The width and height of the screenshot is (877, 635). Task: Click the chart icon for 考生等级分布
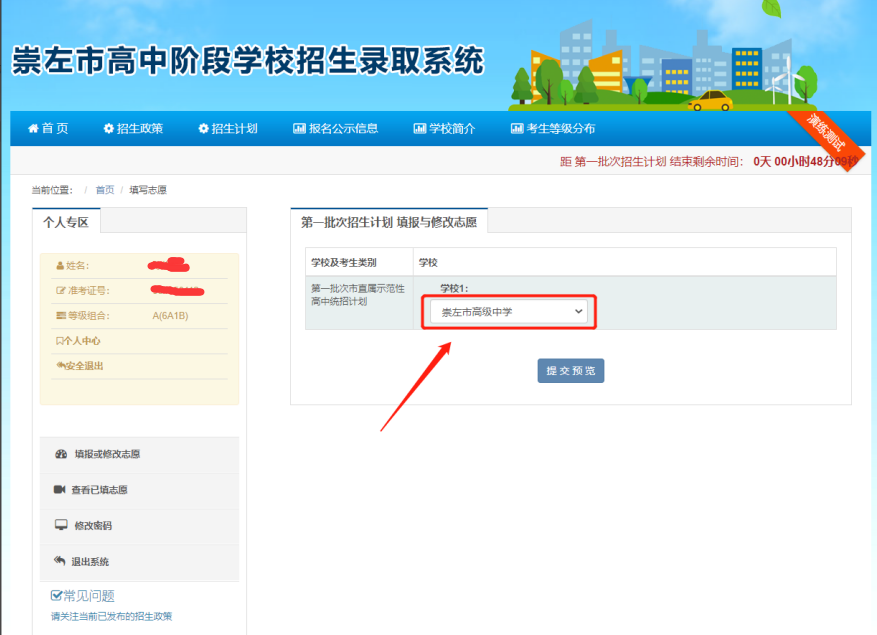click(516, 128)
